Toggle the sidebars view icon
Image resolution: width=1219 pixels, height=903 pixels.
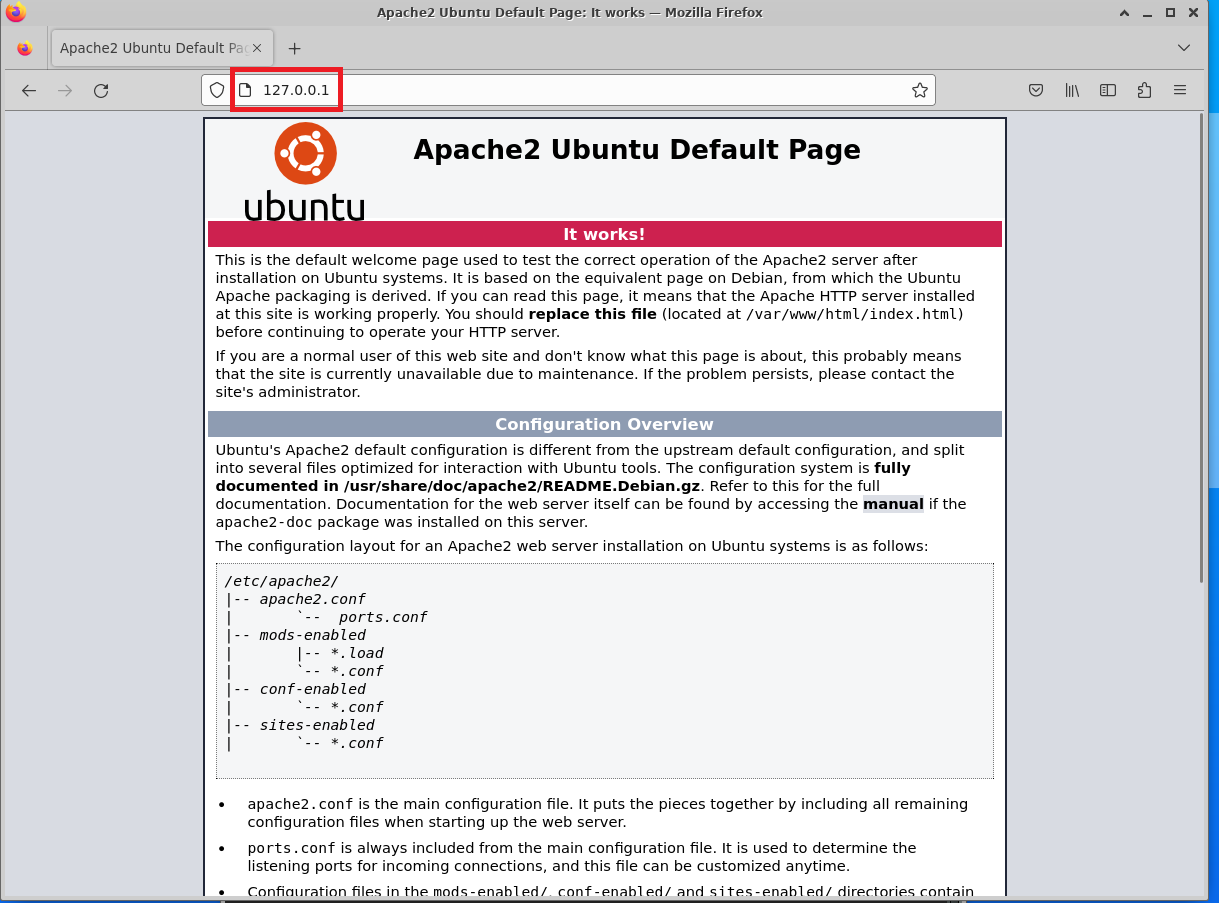point(1108,90)
